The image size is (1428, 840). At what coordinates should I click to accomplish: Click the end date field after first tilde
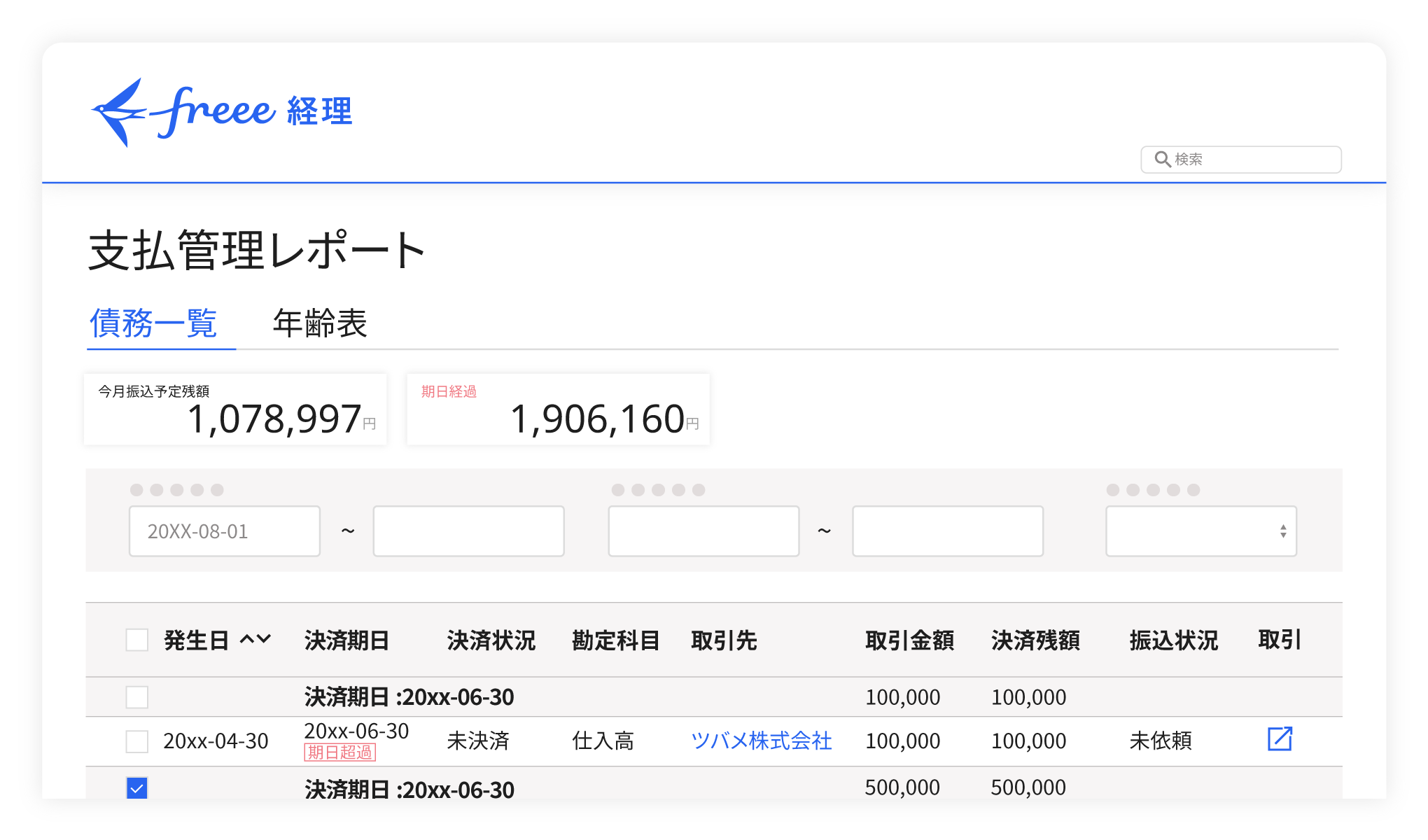click(468, 531)
